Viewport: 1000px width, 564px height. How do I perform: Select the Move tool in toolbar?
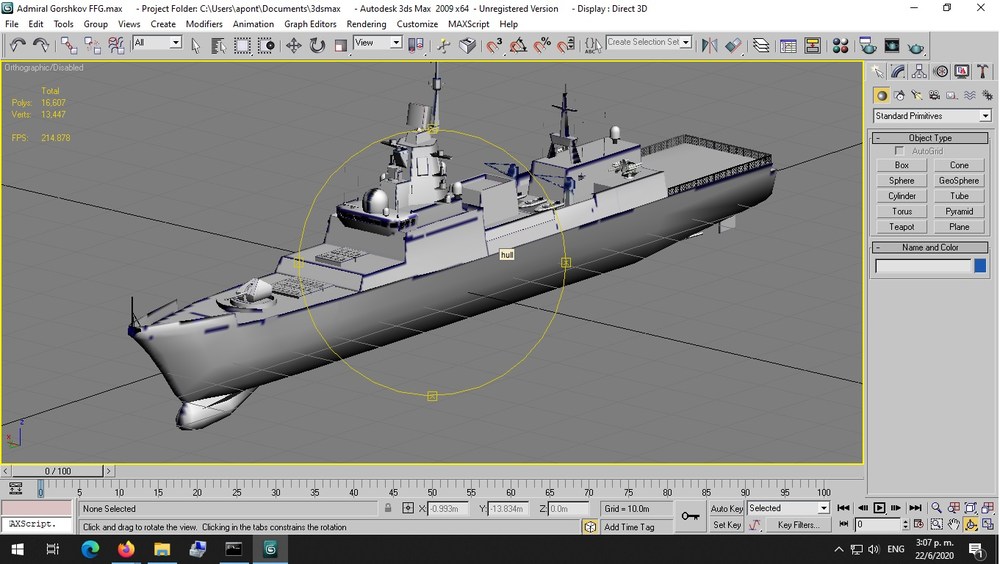click(x=293, y=45)
